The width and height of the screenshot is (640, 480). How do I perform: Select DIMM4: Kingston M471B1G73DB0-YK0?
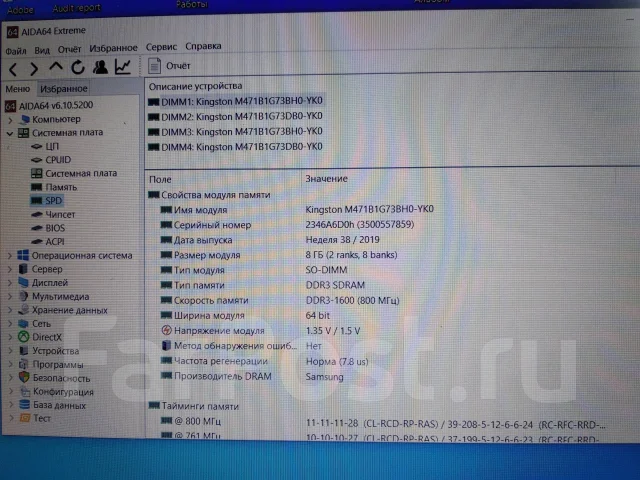click(x=236, y=147)
